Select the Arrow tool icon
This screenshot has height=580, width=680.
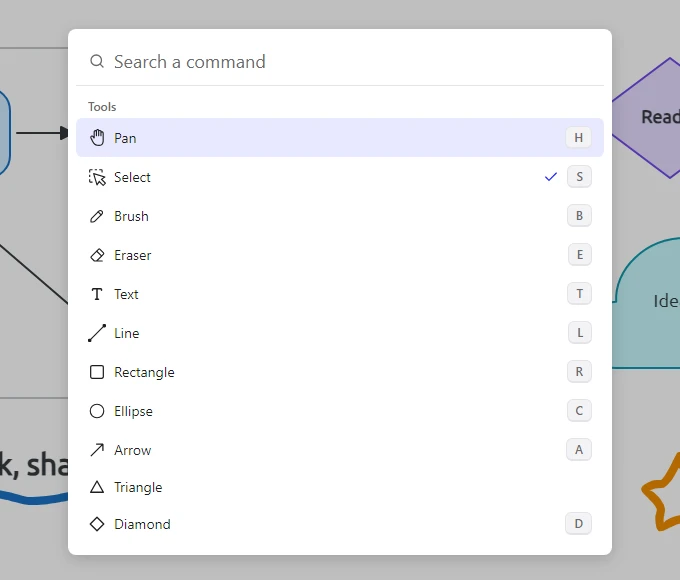tap(97, 450)
